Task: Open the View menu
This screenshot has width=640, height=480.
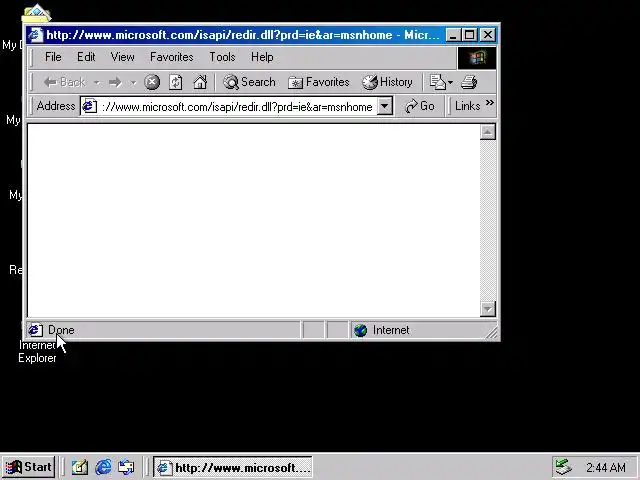Action: (x=122, y=57)
